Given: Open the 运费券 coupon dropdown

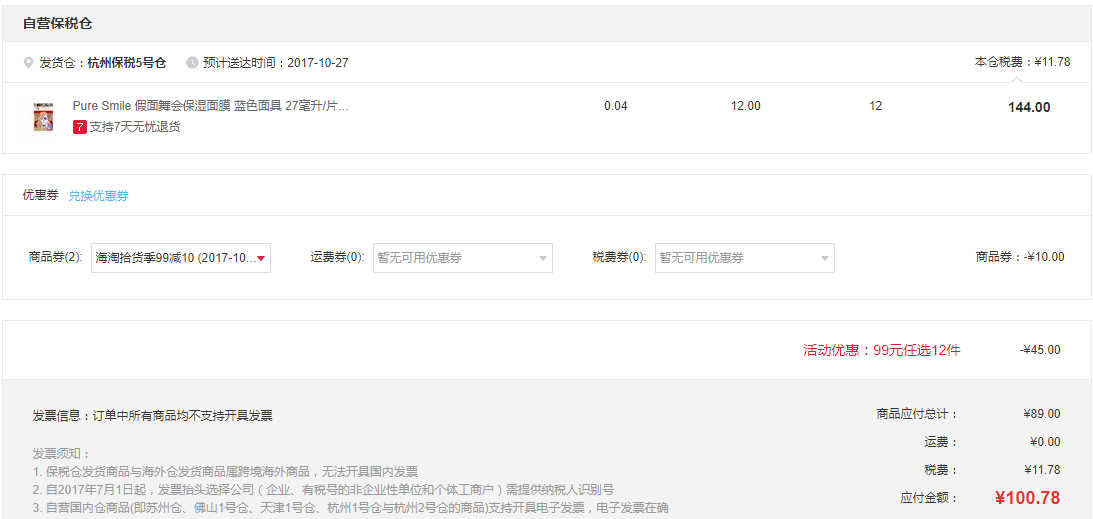Looking at the screenshot, I should coord(463,258).
